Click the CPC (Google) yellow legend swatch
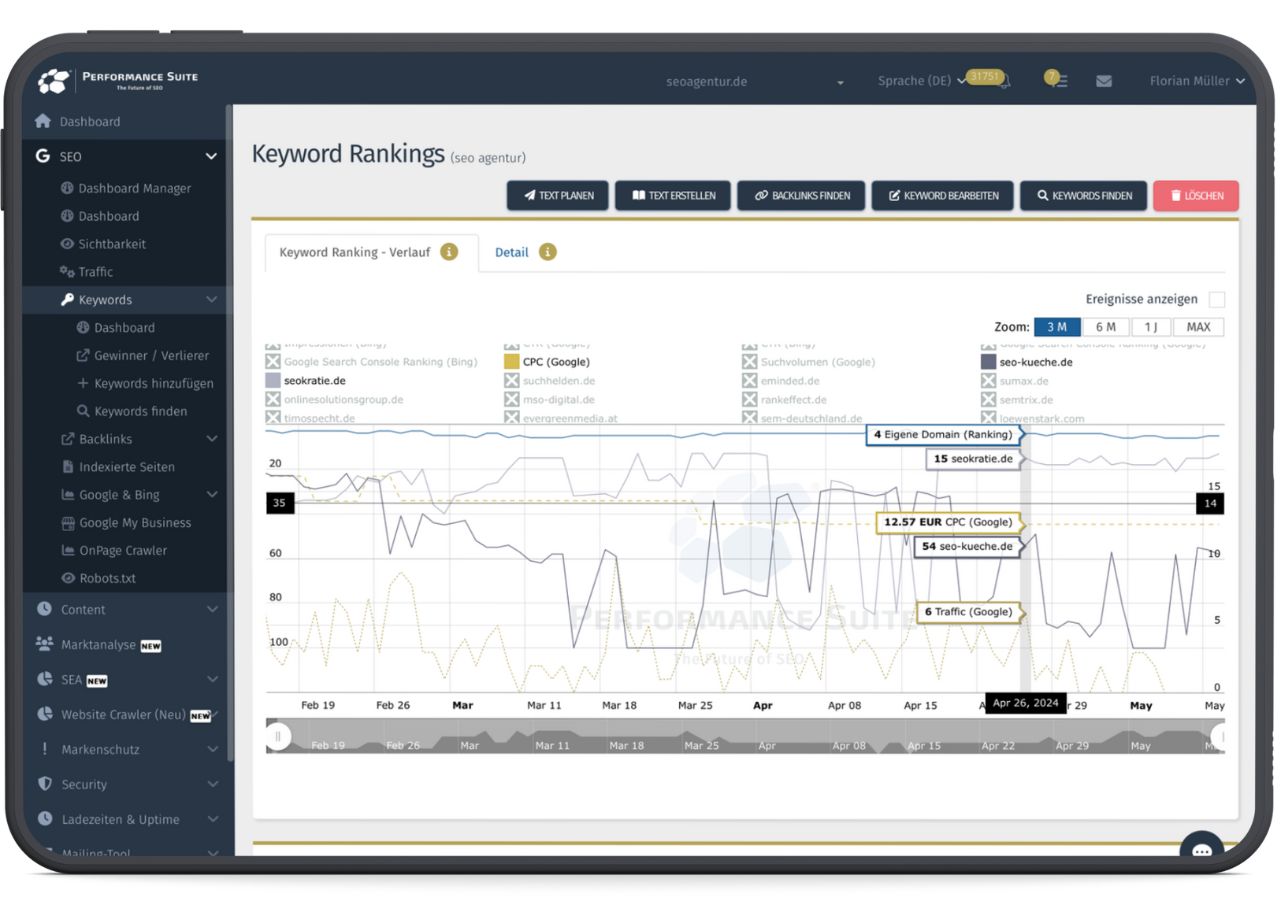Image resolution: width=1280 pixels, height=924 pixels. tap(511, 362)
